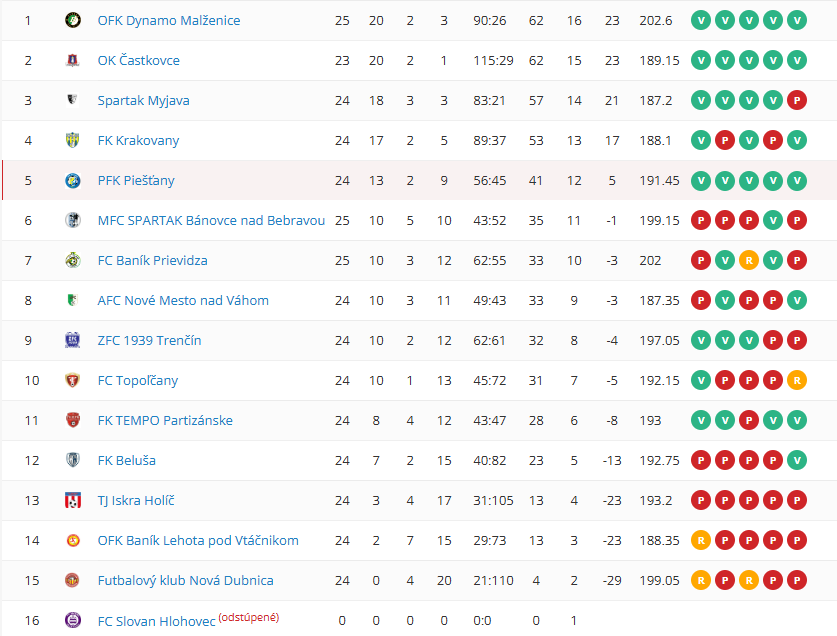Image resolution: width=837 pixels, height=636 pixels.
Task: Click the TJ Iskra Holíč club crest
Action: 73,500
